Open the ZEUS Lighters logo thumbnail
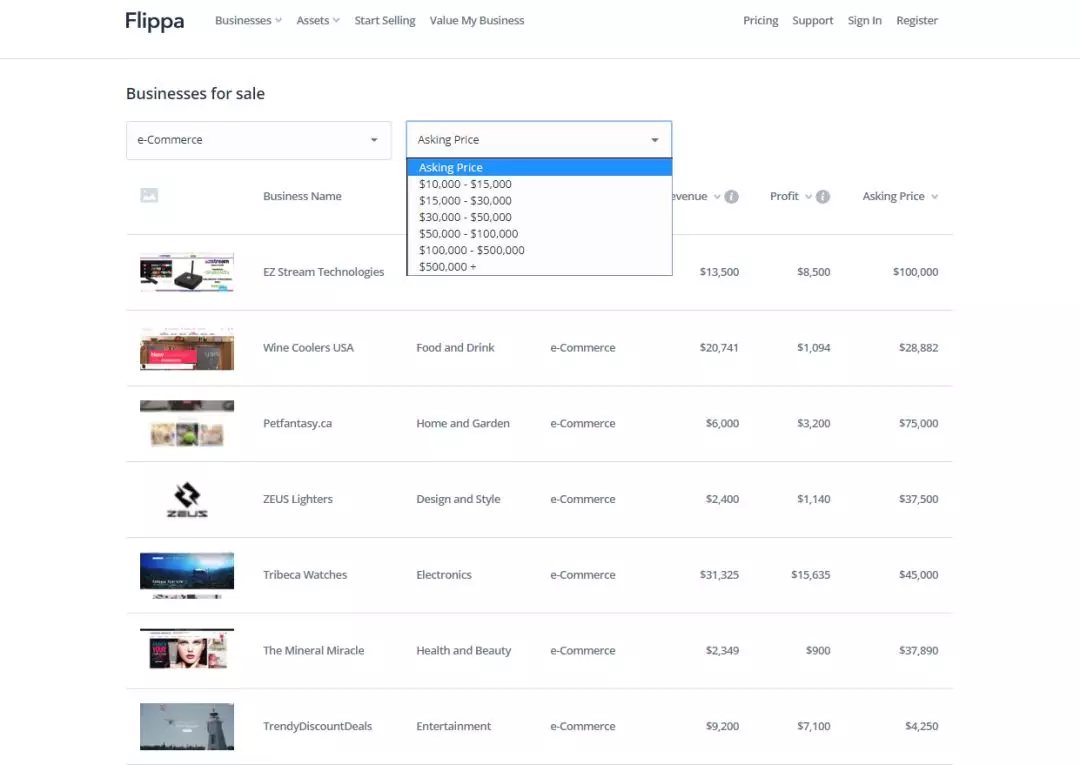Image resolution: width=1080 pixels, height=765 pixels. (187, 499)
